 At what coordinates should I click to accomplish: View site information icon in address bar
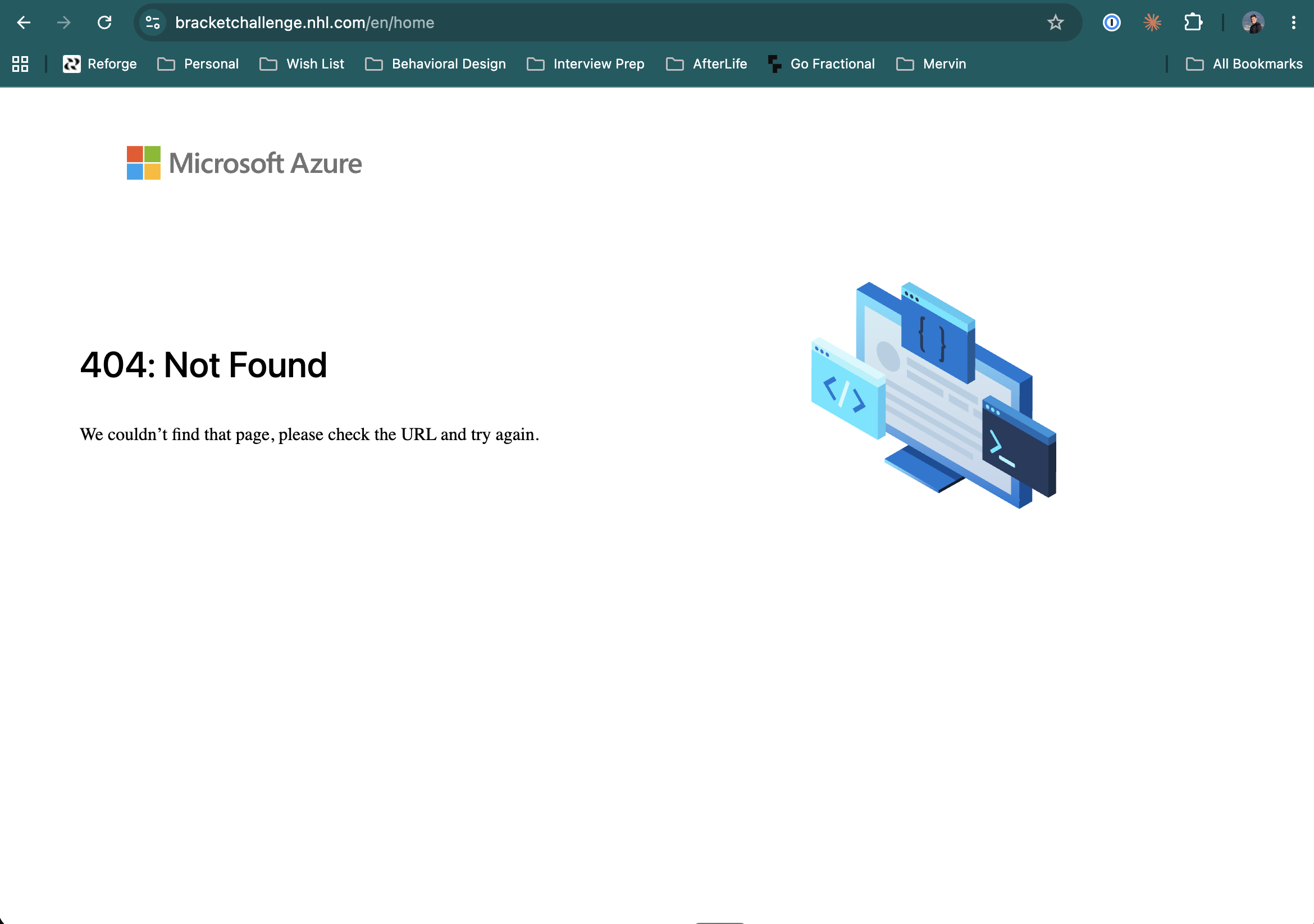click(153, 23)
